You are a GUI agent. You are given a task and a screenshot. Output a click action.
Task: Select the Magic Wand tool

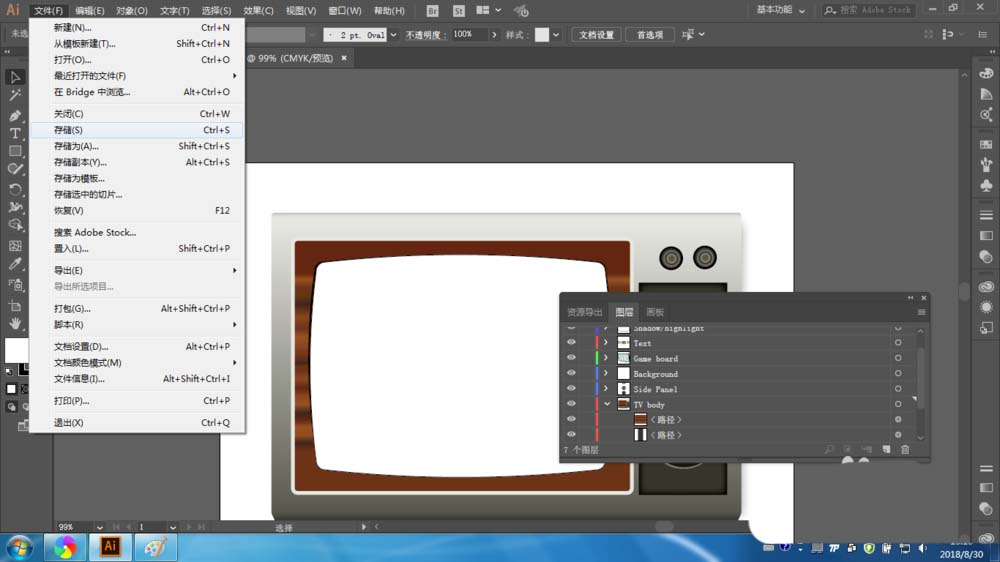click(x=15, y=96)
